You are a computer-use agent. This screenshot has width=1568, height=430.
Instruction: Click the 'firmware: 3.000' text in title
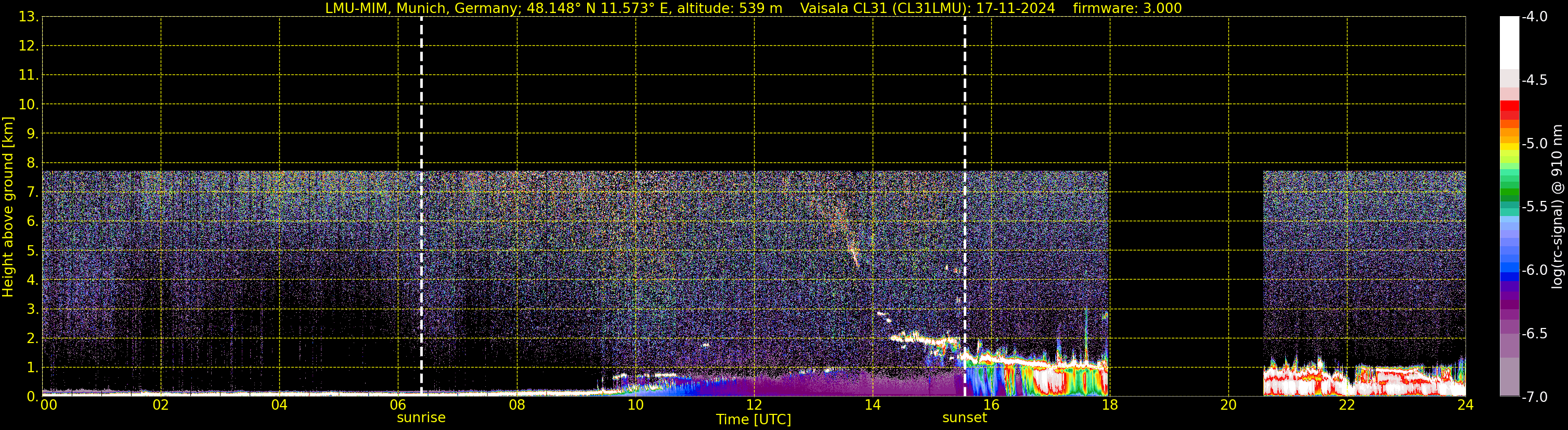click(x=1128, y=8)
